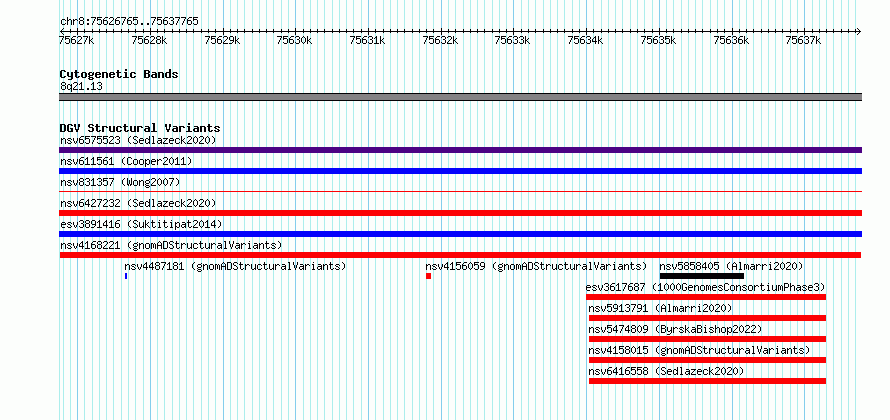Select the dark purple nsv6575523 variant bar
The image size is (890, 420).
click(460, 150)
